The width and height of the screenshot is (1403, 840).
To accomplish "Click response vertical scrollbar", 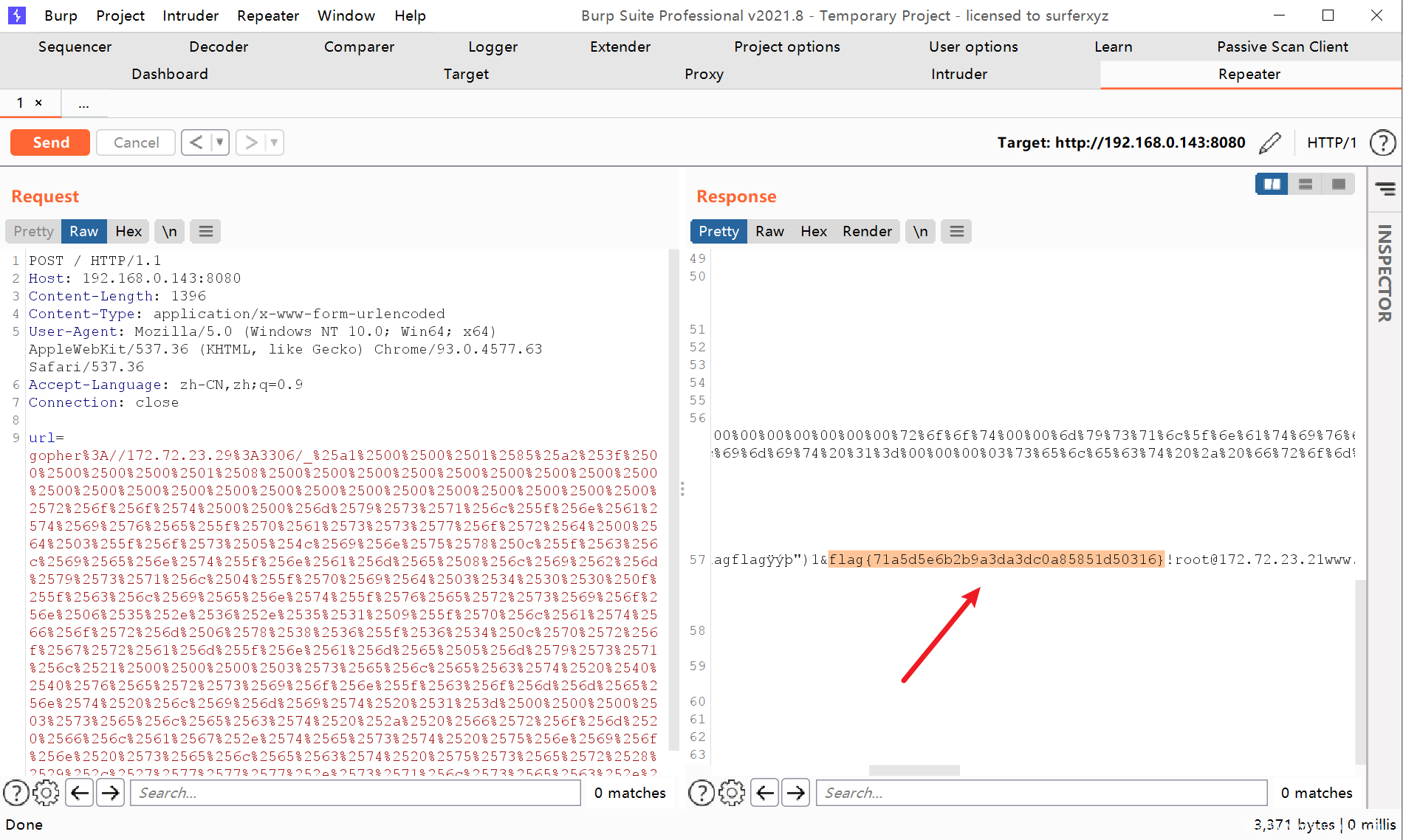I will click(x=1361, y=672).
